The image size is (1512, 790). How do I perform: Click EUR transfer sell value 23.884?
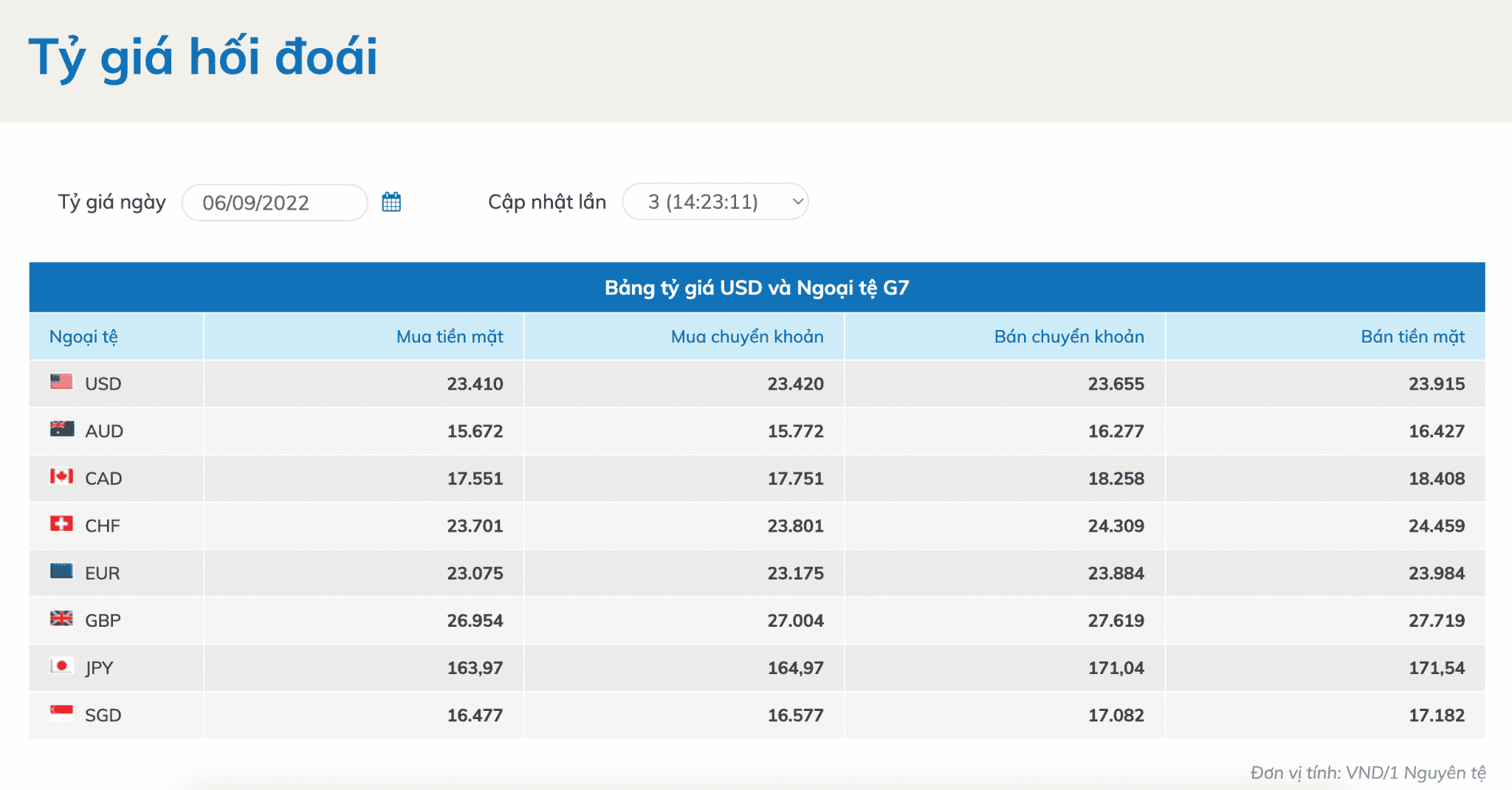click(1116, 573)
